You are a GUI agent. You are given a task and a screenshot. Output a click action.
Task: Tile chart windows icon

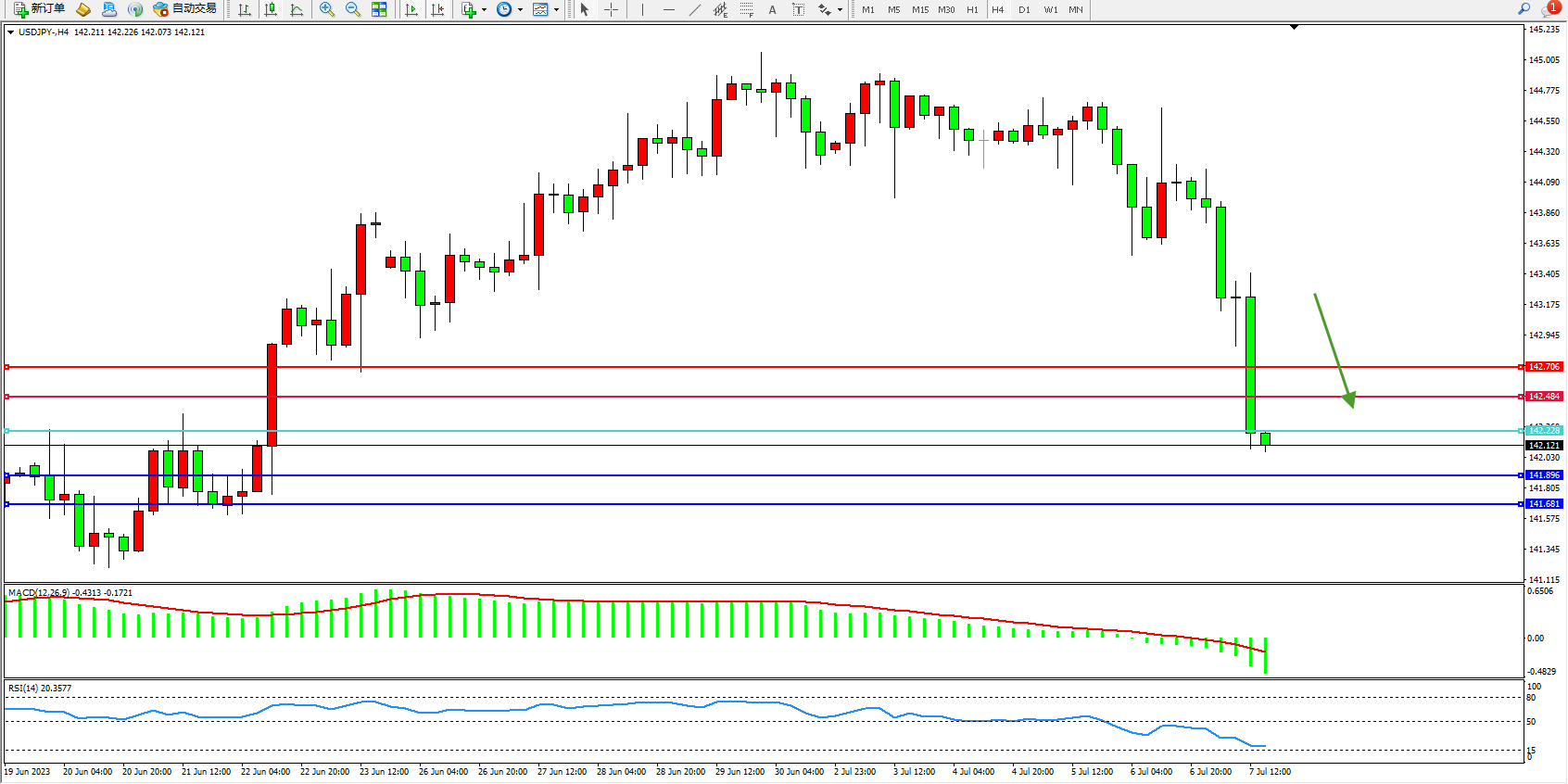click(379, 9)
